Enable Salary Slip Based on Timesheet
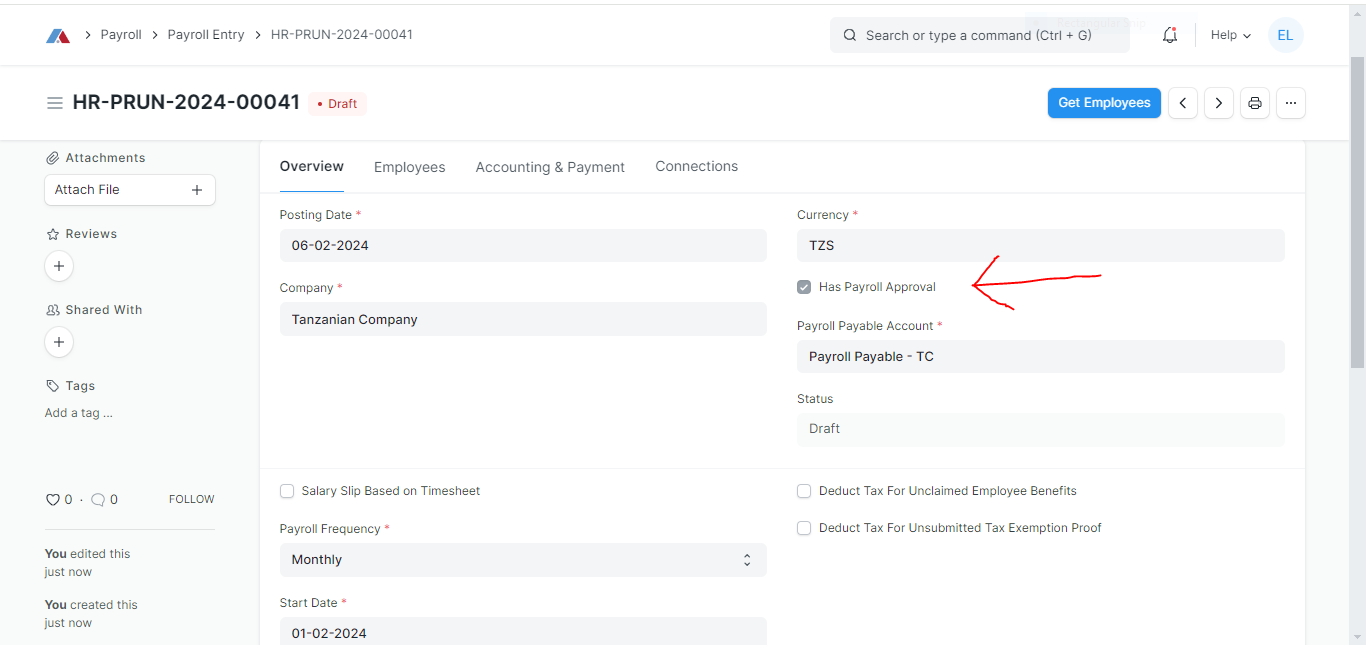1366x645 pixels. [287, 491]
